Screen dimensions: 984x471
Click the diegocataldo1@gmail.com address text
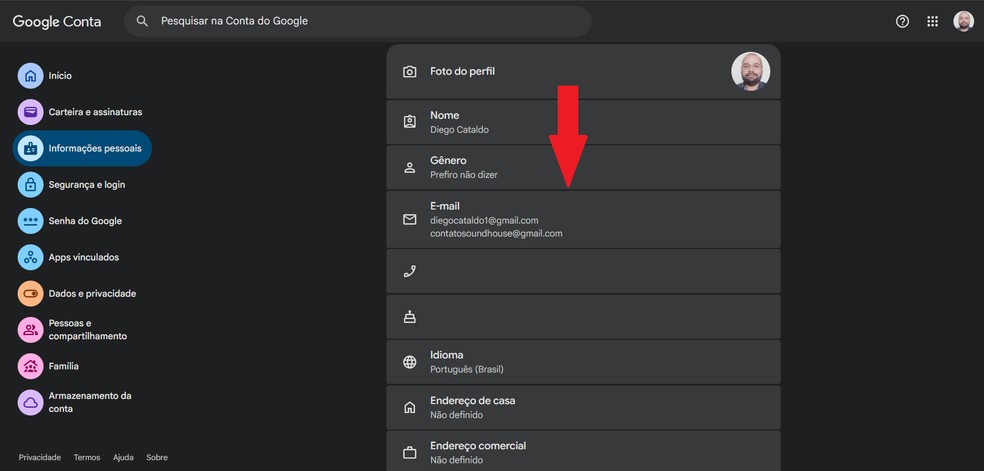tap(484, 221)
